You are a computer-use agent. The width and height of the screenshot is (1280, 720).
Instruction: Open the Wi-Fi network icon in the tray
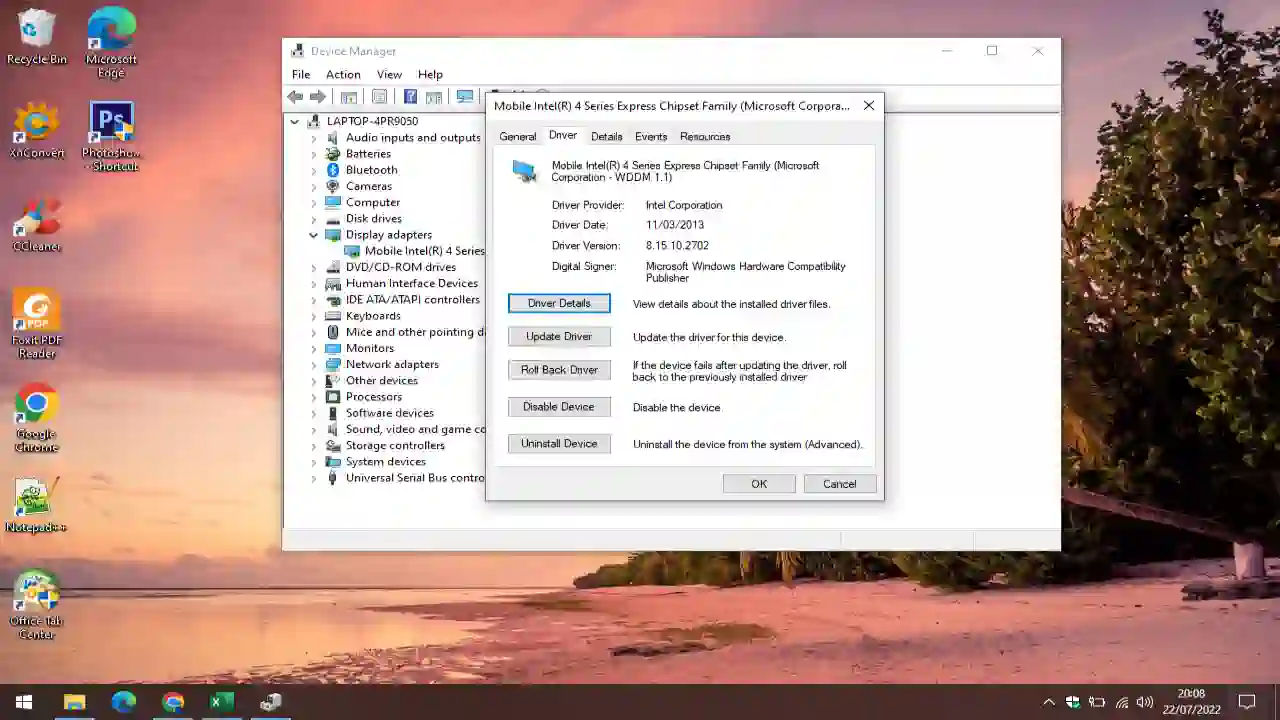point(1121,702)
